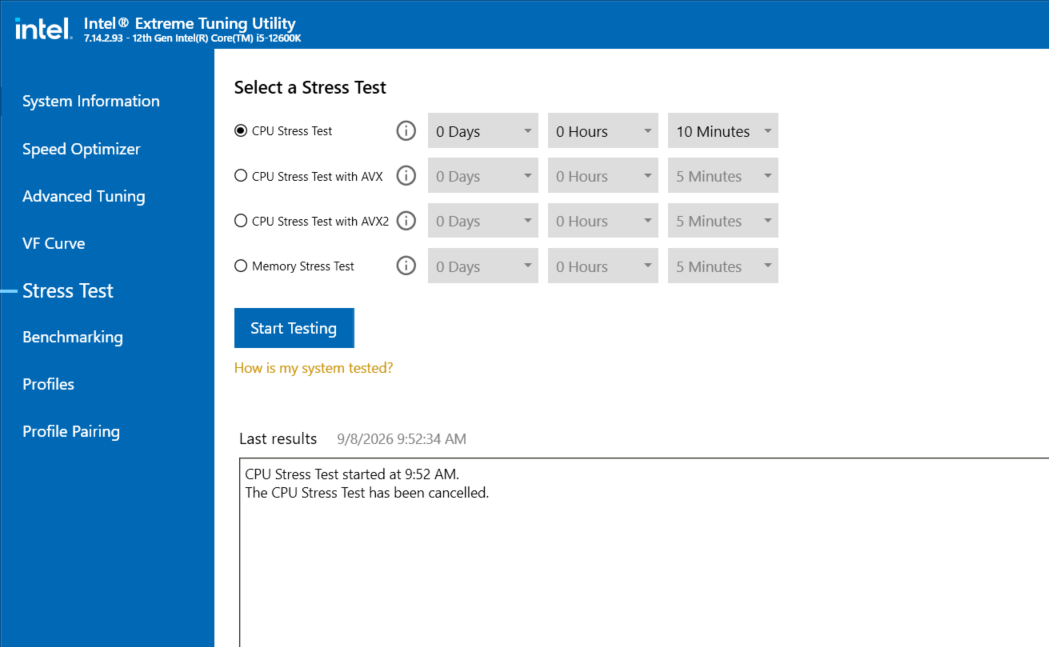Click the 'Select a Stress Test' heading
The height and width of the screenshot is (647, 1049).
click(310, 88)
